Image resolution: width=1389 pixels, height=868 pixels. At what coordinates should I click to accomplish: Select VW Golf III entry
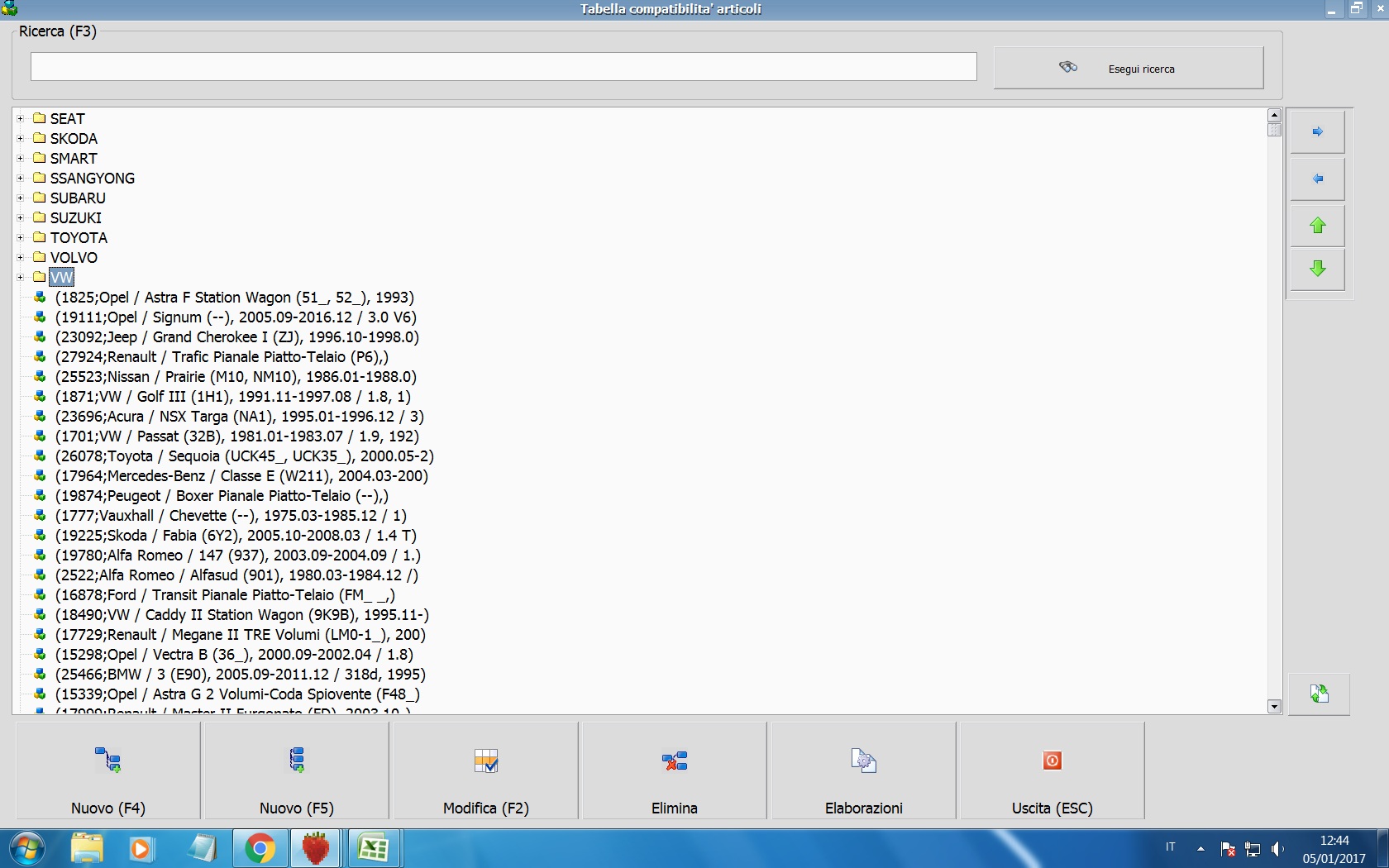coord(233,397)
